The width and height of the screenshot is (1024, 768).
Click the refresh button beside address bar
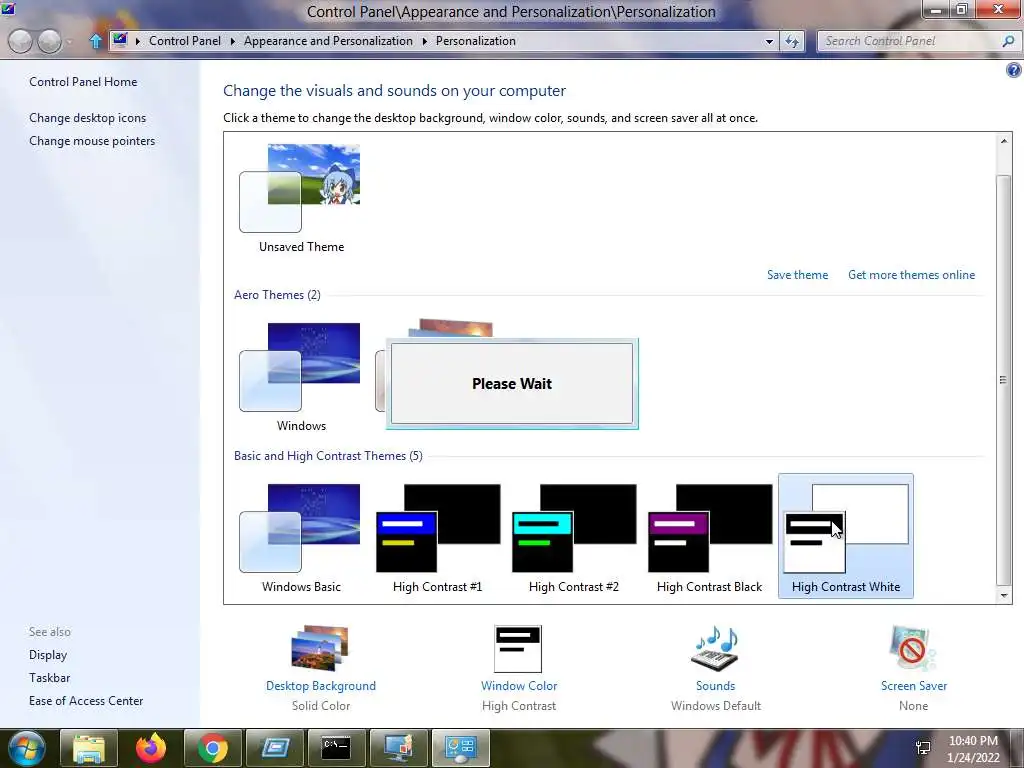click(x=792, y=41)
